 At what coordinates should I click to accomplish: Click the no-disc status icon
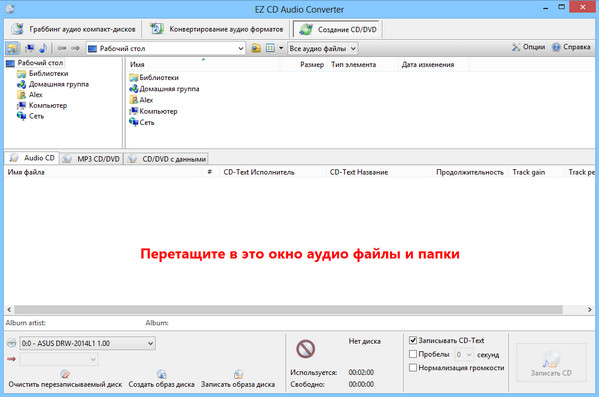[306, 349]
